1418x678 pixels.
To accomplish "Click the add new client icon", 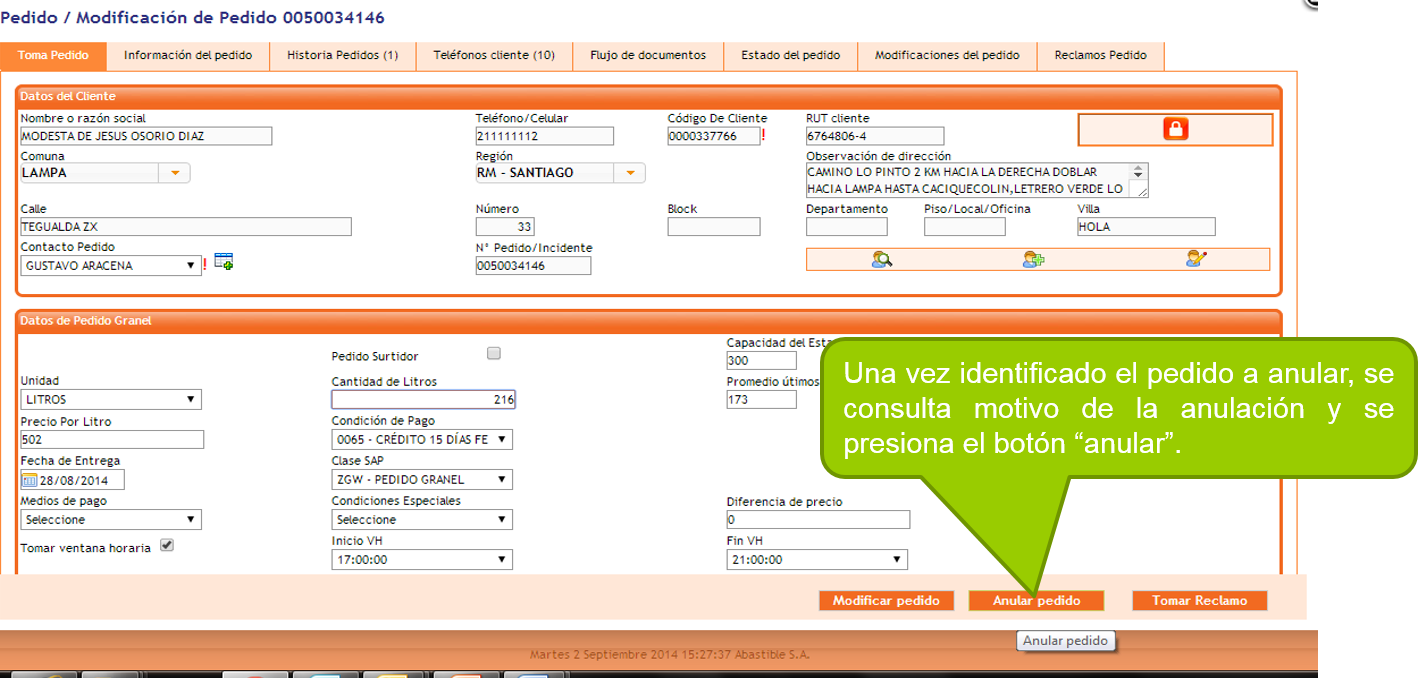I will (x=1033, y=259).
